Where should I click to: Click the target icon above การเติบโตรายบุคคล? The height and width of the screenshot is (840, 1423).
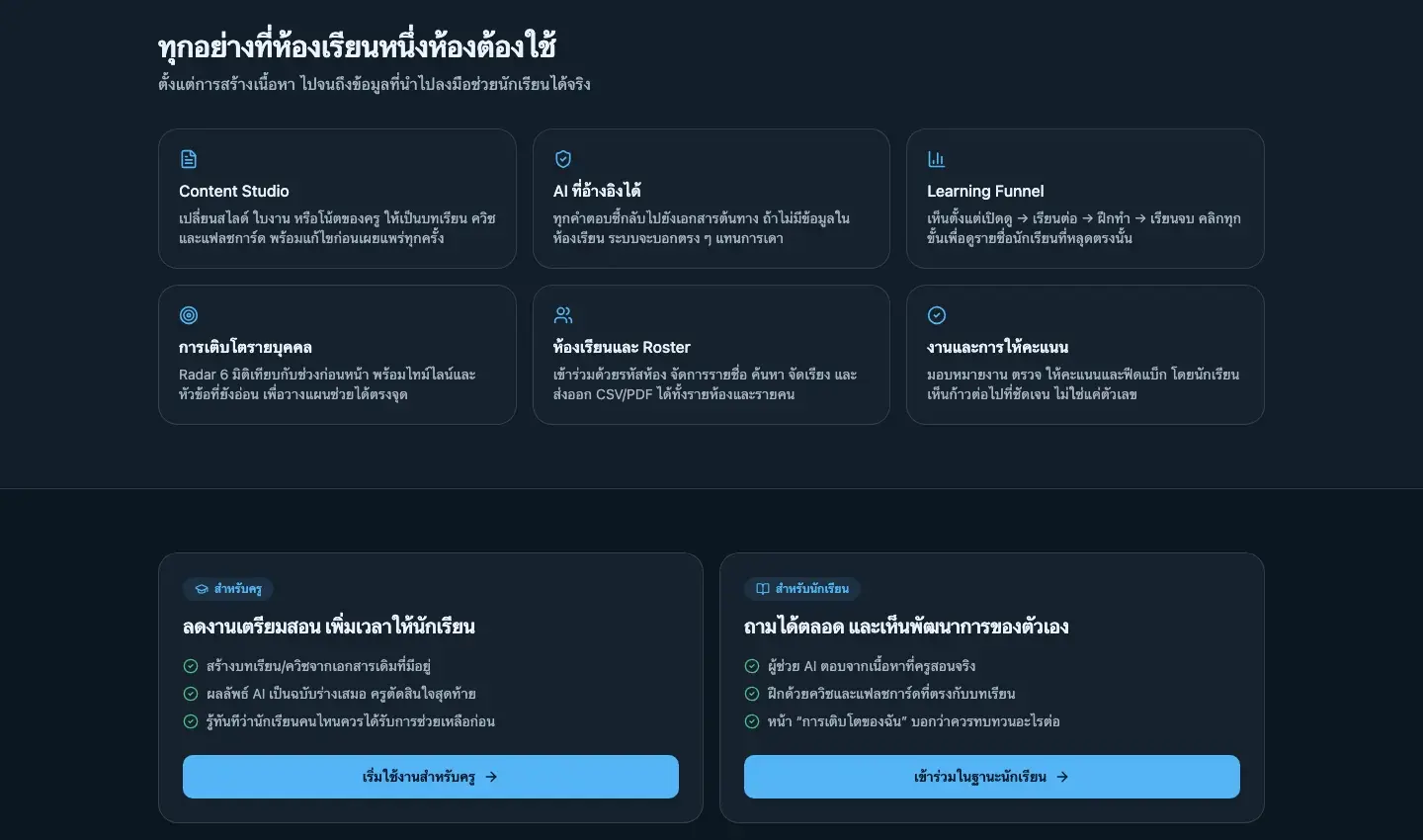pyautogui.click(x=189, y=315)
